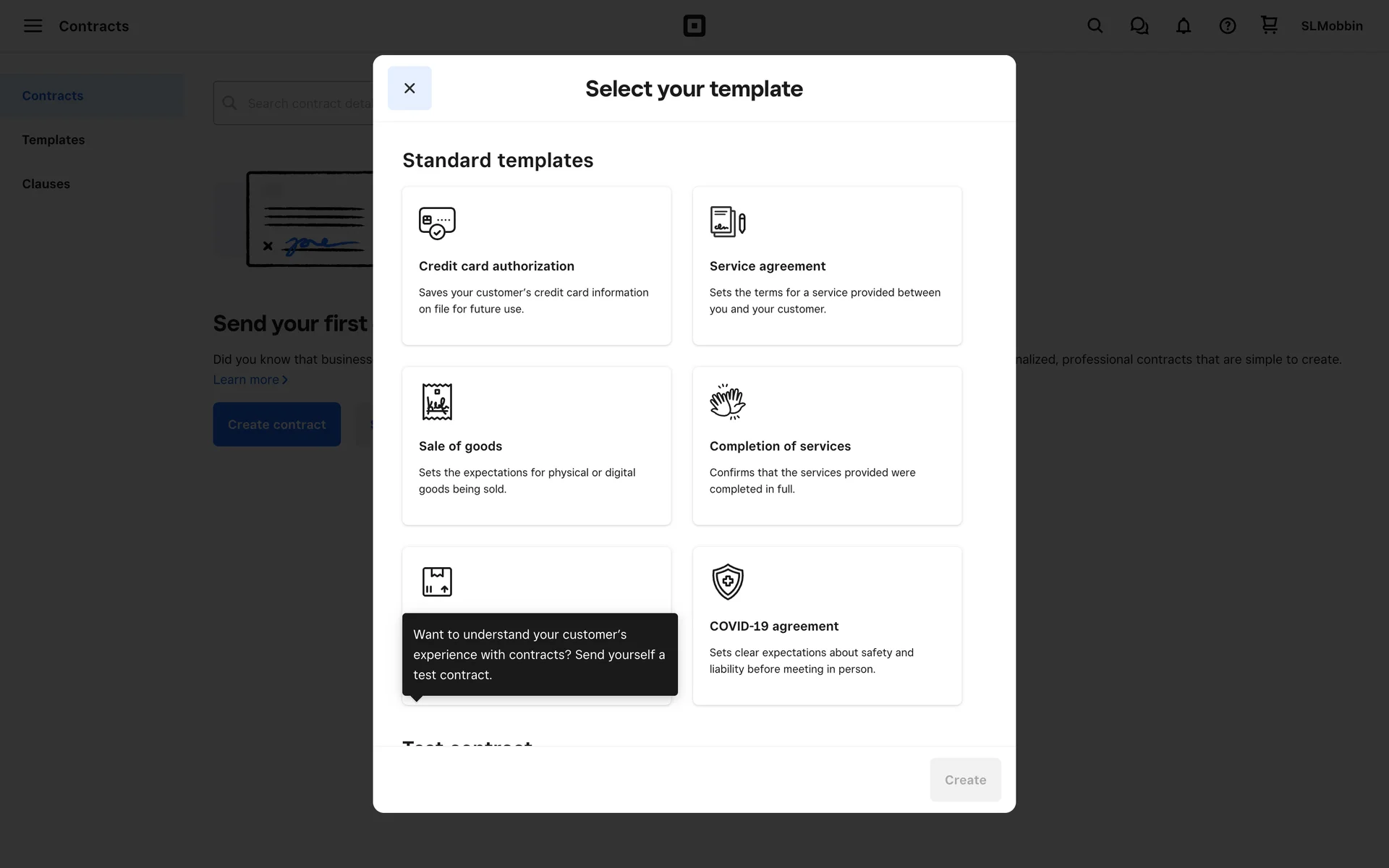Select Completion of services template
Viewport: 1389px width, 868px height.
pos(827,446)
